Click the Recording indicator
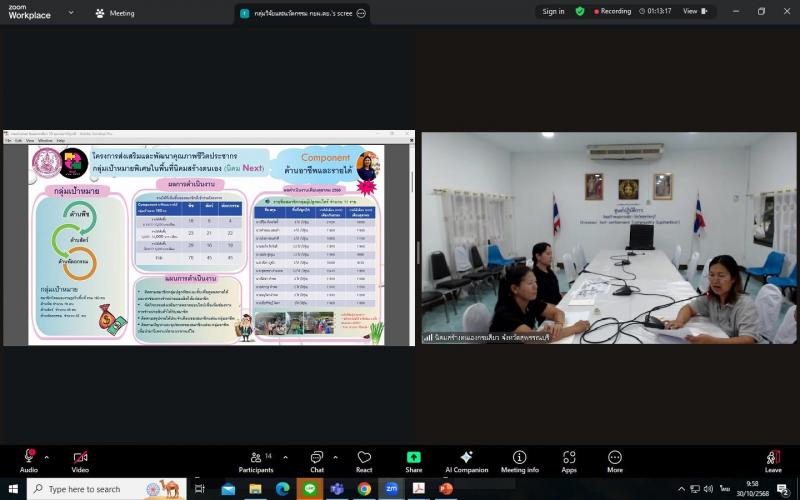The width and height of the screenshot is (800, 500). click(x=613, y=11)
